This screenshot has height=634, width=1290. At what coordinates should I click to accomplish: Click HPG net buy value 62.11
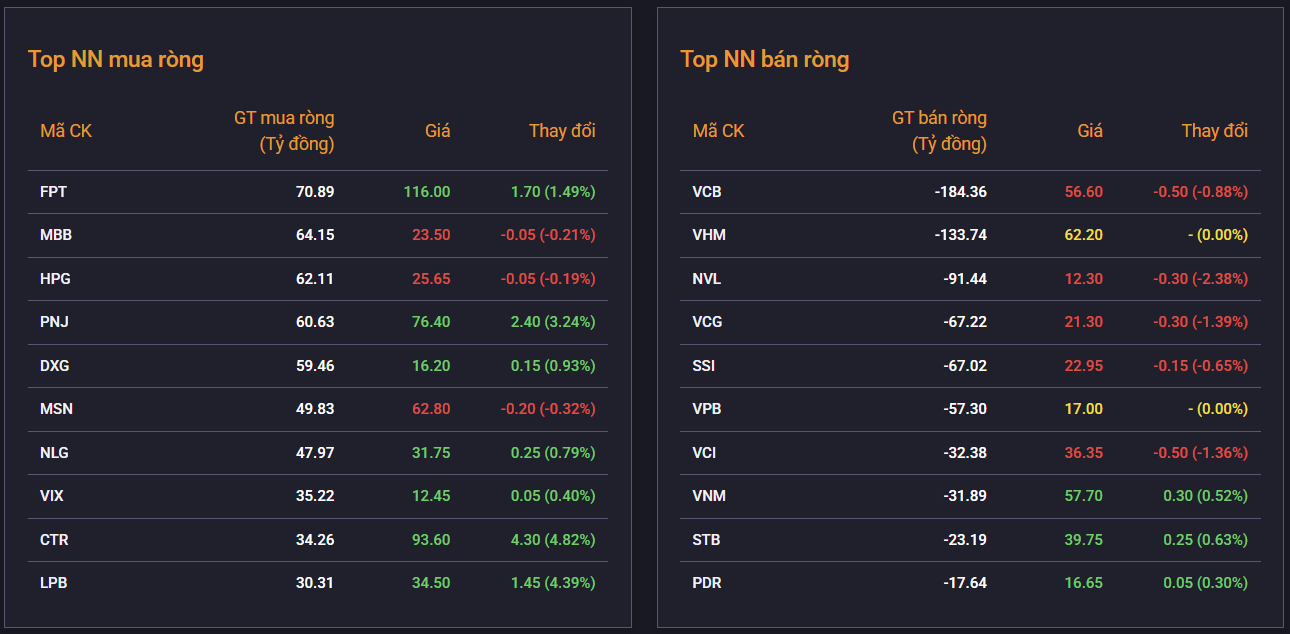(315, 279)
